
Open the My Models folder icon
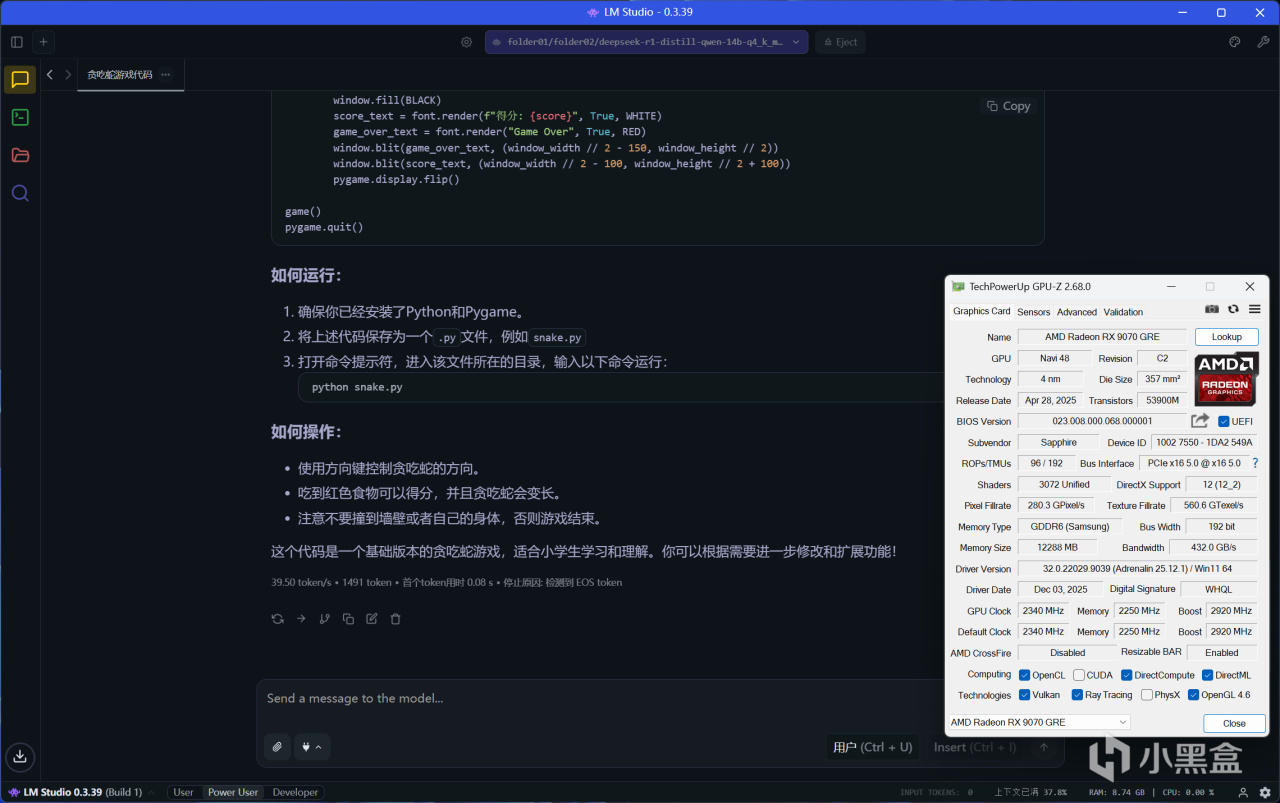coord(20,155)
